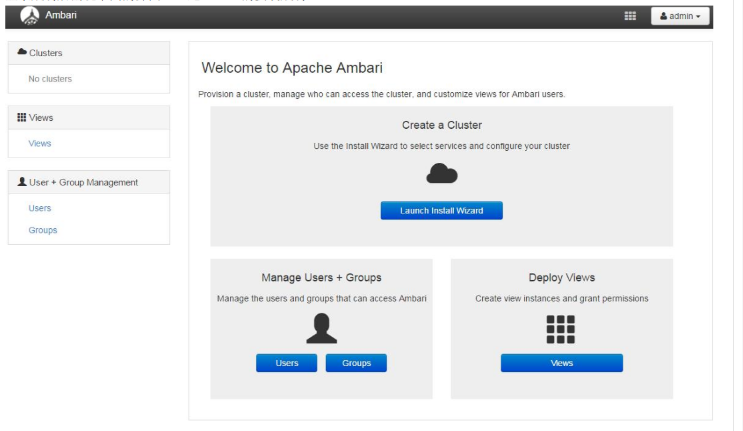Open the Views link in sidebar

pos(40,144)
